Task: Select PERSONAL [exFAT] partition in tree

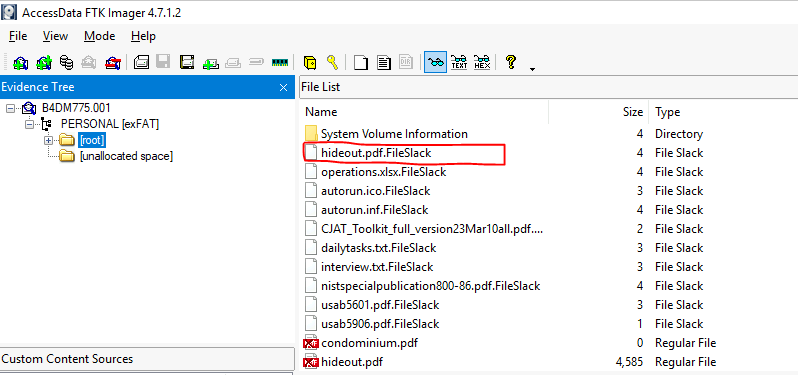Action: (x=110, y=124)
